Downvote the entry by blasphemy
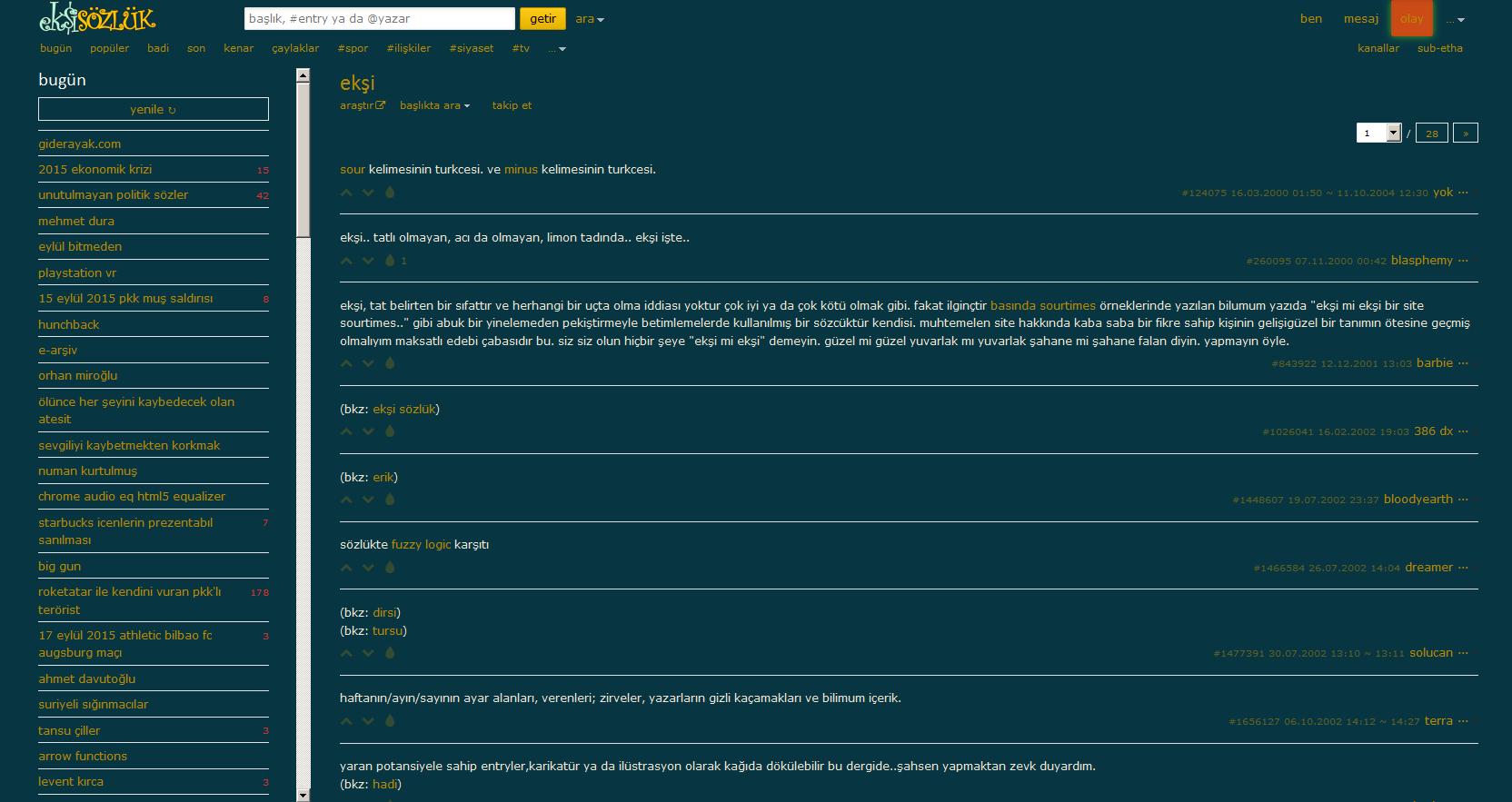The image size is (1512, 802). pyautogui.click(x=368, y=261)
